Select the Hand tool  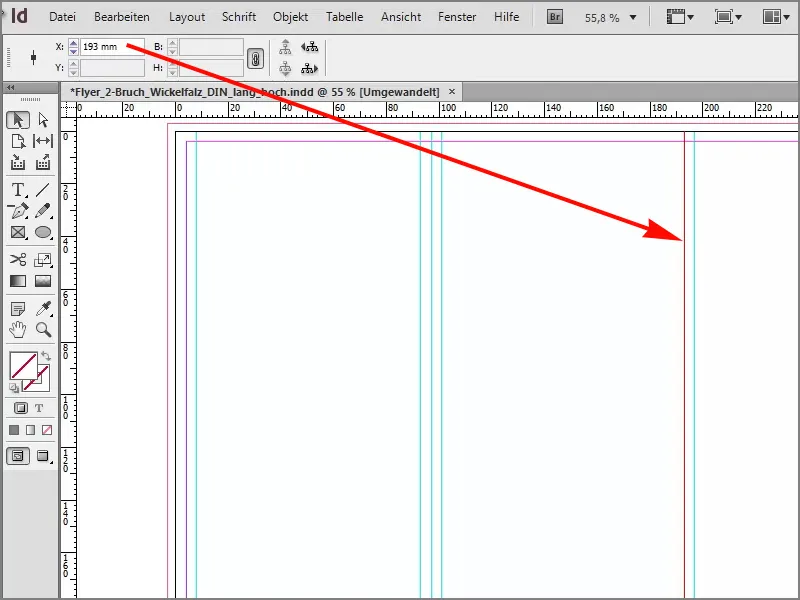pos(18,330)
